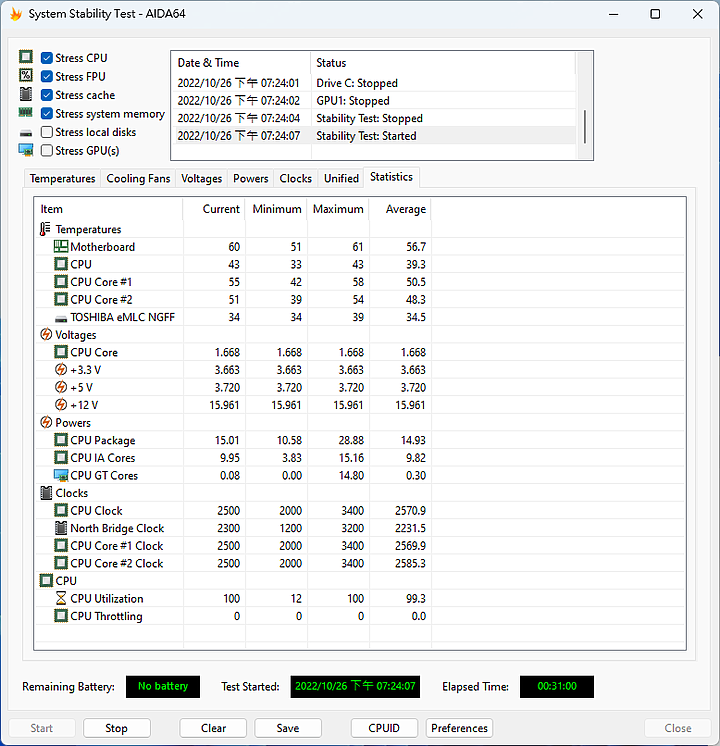Select the 'Stability Test: Started' log row

tap(376, 136)
